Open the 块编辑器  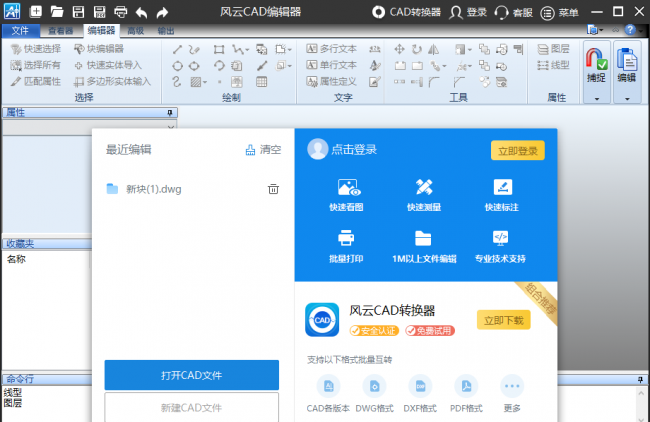point(99,49)
